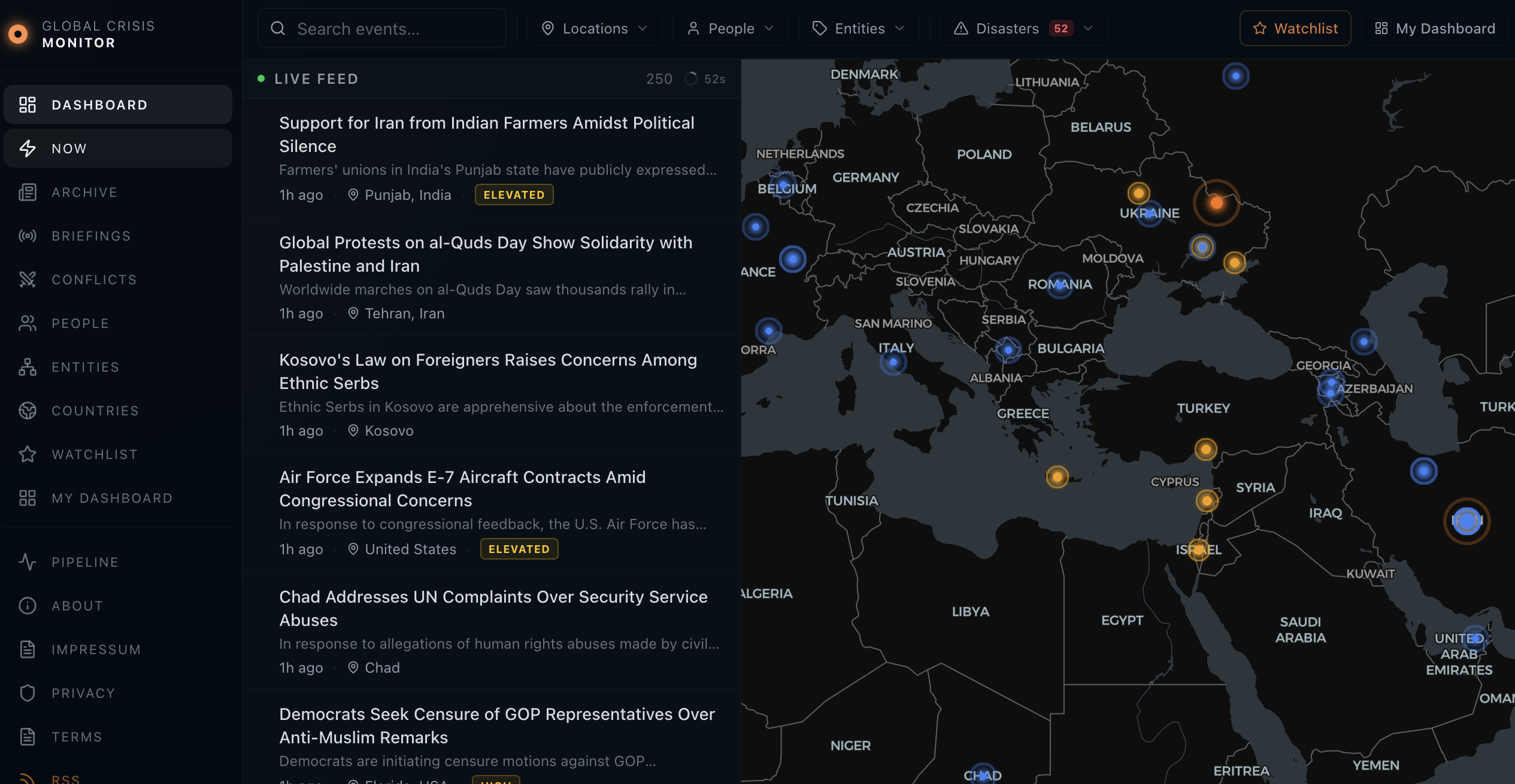Image resolution: width=1515 pixels, height=784 pixels.
Task: Open the Briefings section icon
Action: click(27, 236)
